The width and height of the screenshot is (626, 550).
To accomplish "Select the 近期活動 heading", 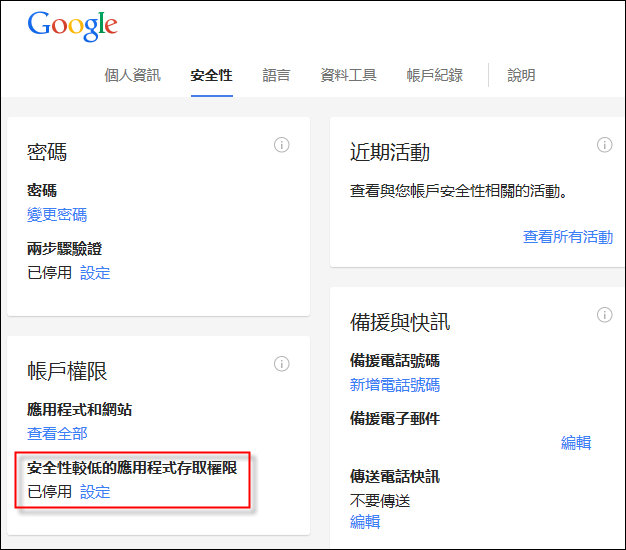I will pos(390,152).
